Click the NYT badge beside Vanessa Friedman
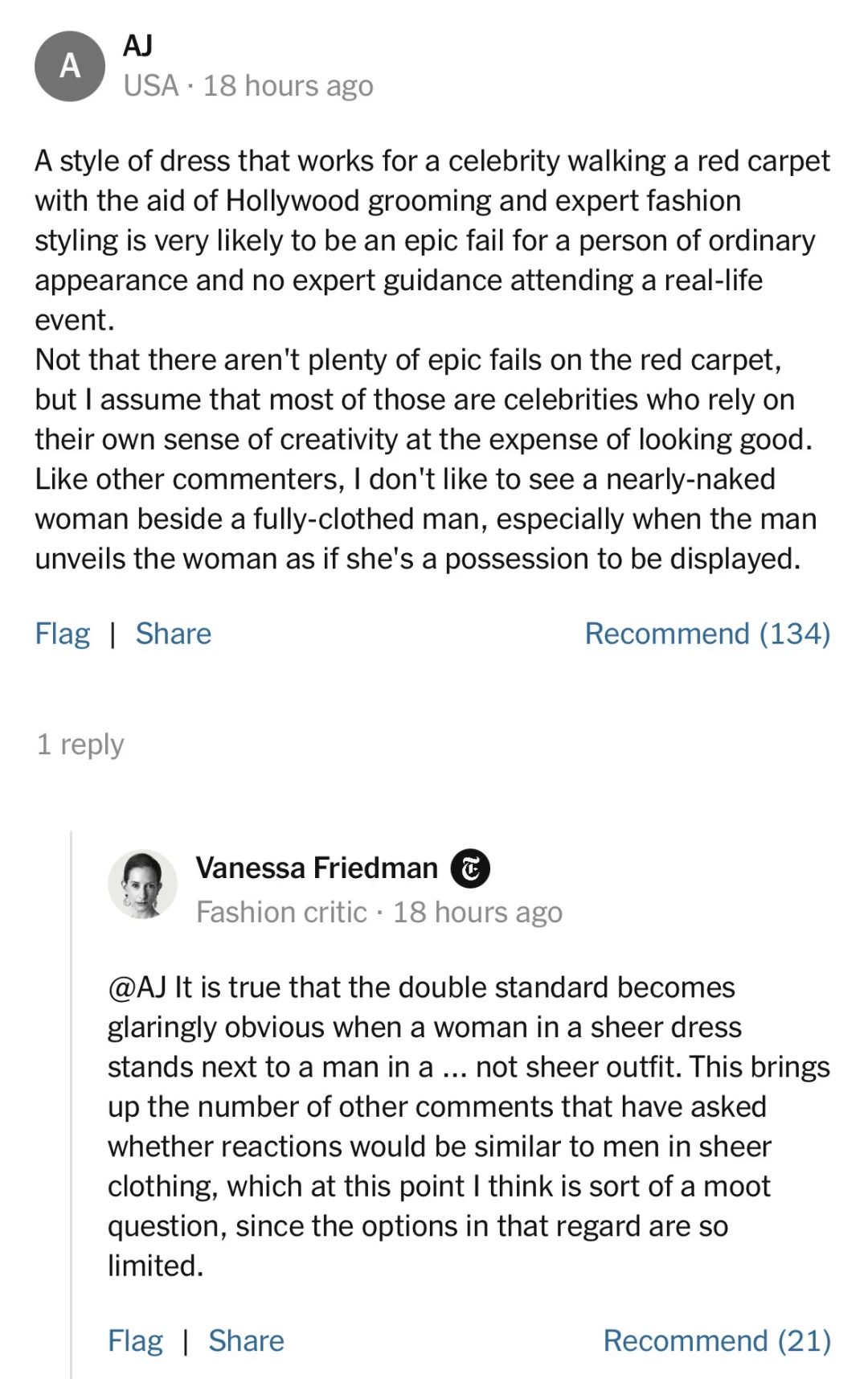 (x=470, y=868)
